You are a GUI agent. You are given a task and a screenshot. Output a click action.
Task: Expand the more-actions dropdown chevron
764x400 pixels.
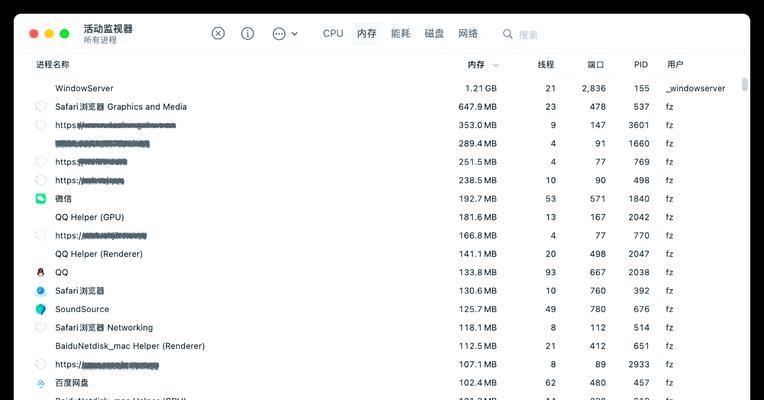click(x=294, y=34)
